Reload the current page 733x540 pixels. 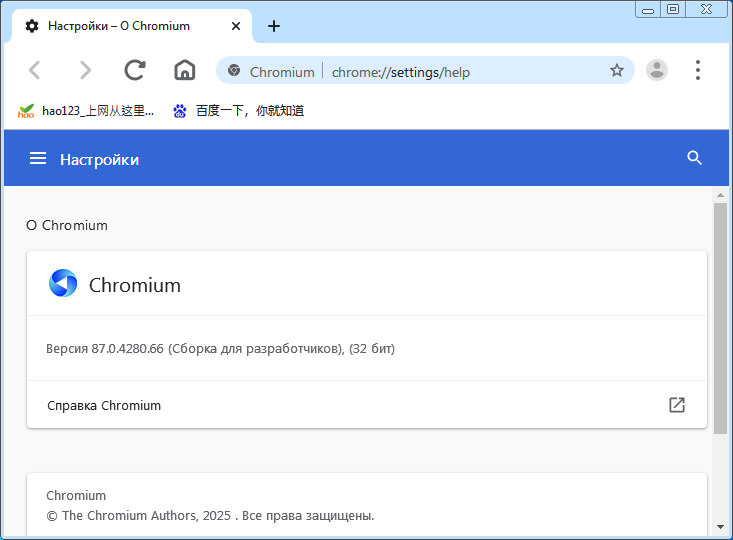(x=135, y=71)
